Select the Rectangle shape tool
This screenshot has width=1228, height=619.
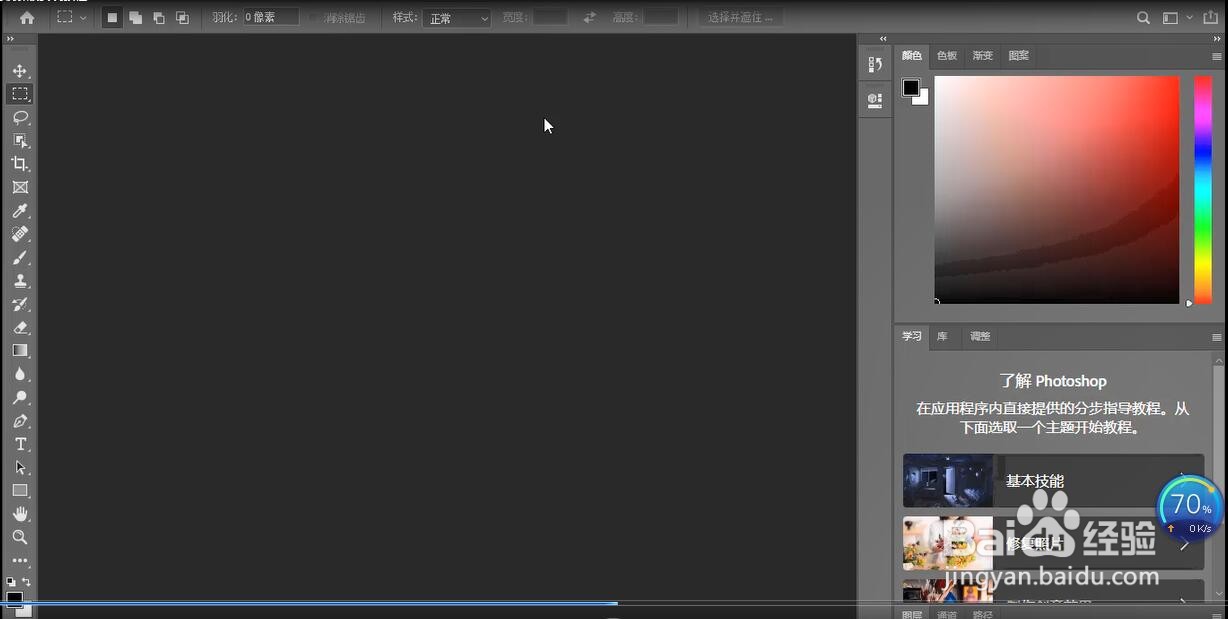[x=20, y=491]
